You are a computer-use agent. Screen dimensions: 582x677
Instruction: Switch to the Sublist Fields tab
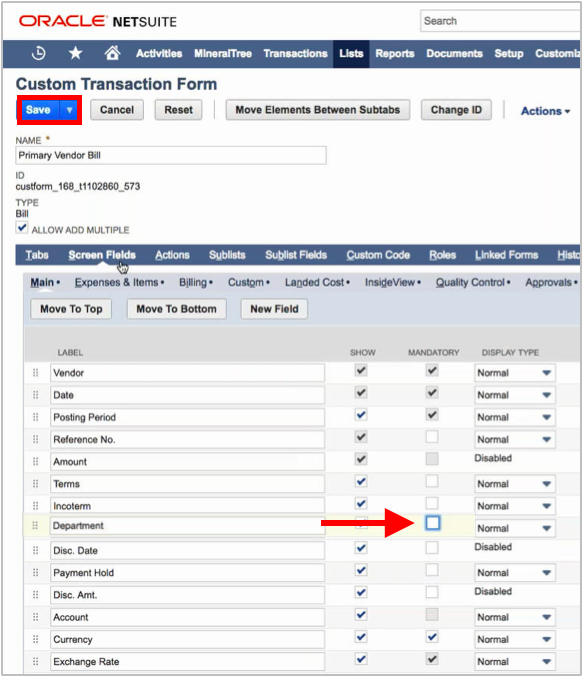click(x=296, y=255)
